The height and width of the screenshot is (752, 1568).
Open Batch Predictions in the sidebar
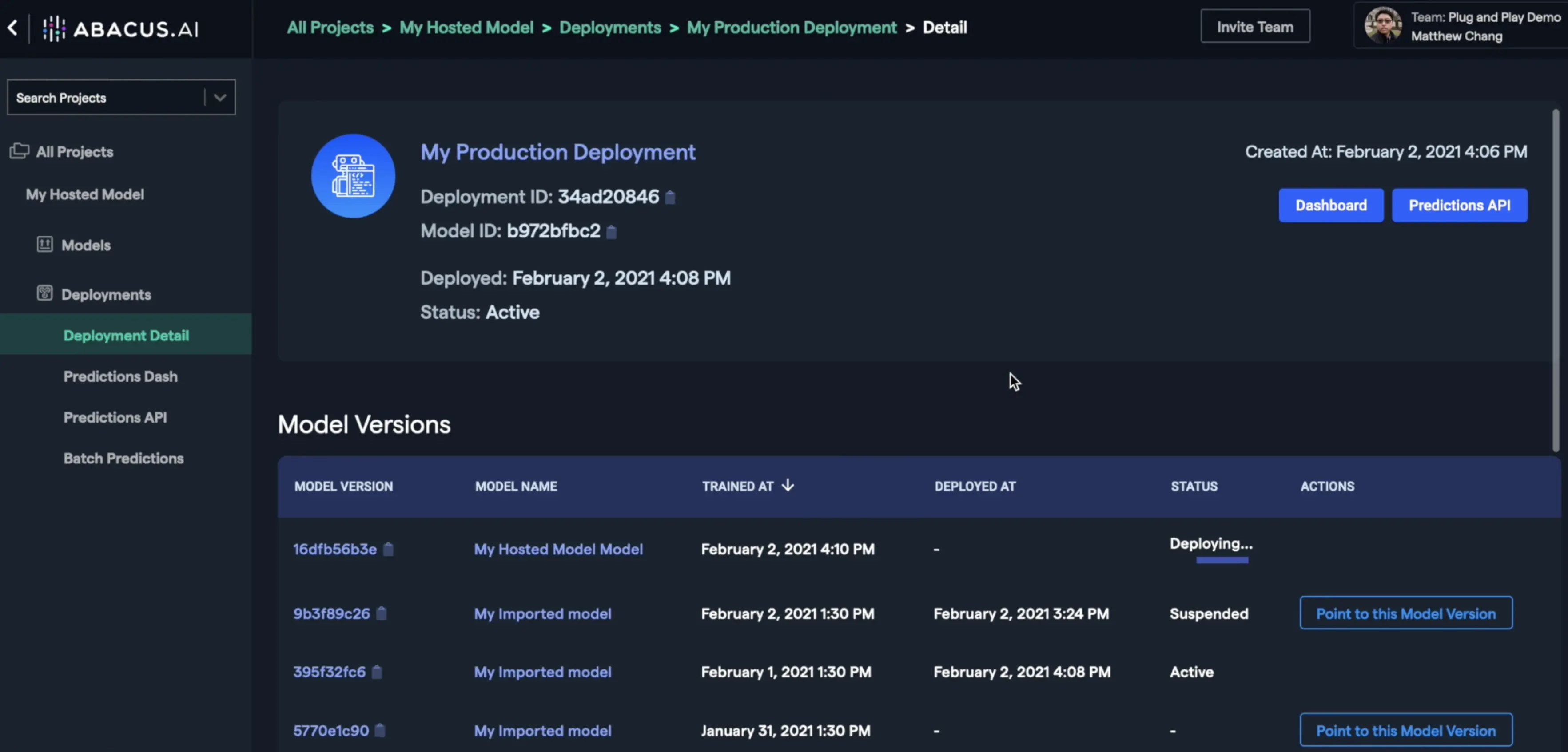click(123, 458)
